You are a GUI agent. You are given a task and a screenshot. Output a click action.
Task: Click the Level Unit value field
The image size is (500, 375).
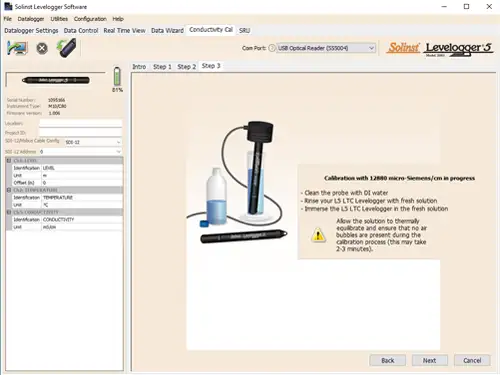(82, 175)
